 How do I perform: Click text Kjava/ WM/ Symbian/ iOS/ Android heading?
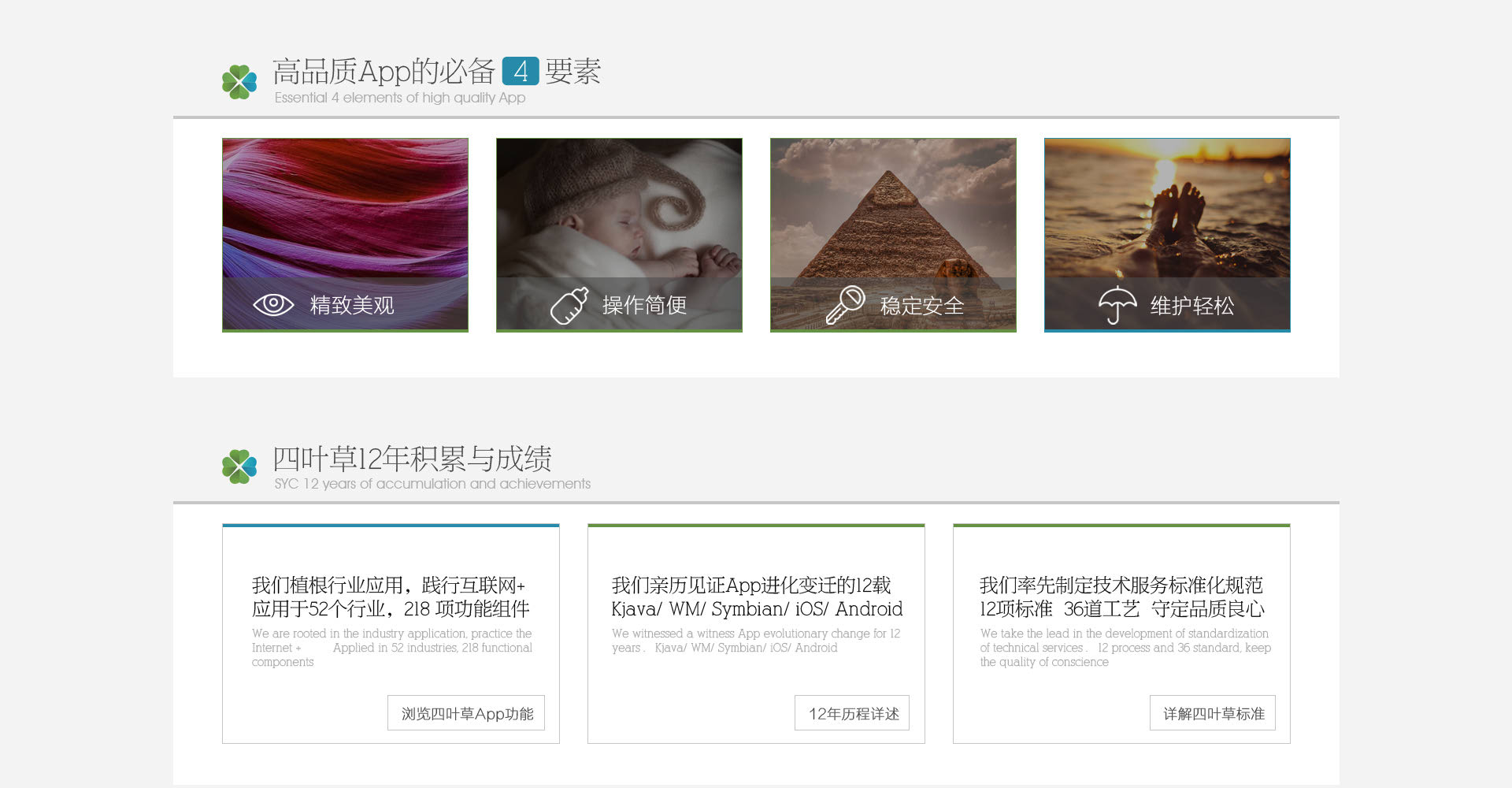[x=757, y=608]
